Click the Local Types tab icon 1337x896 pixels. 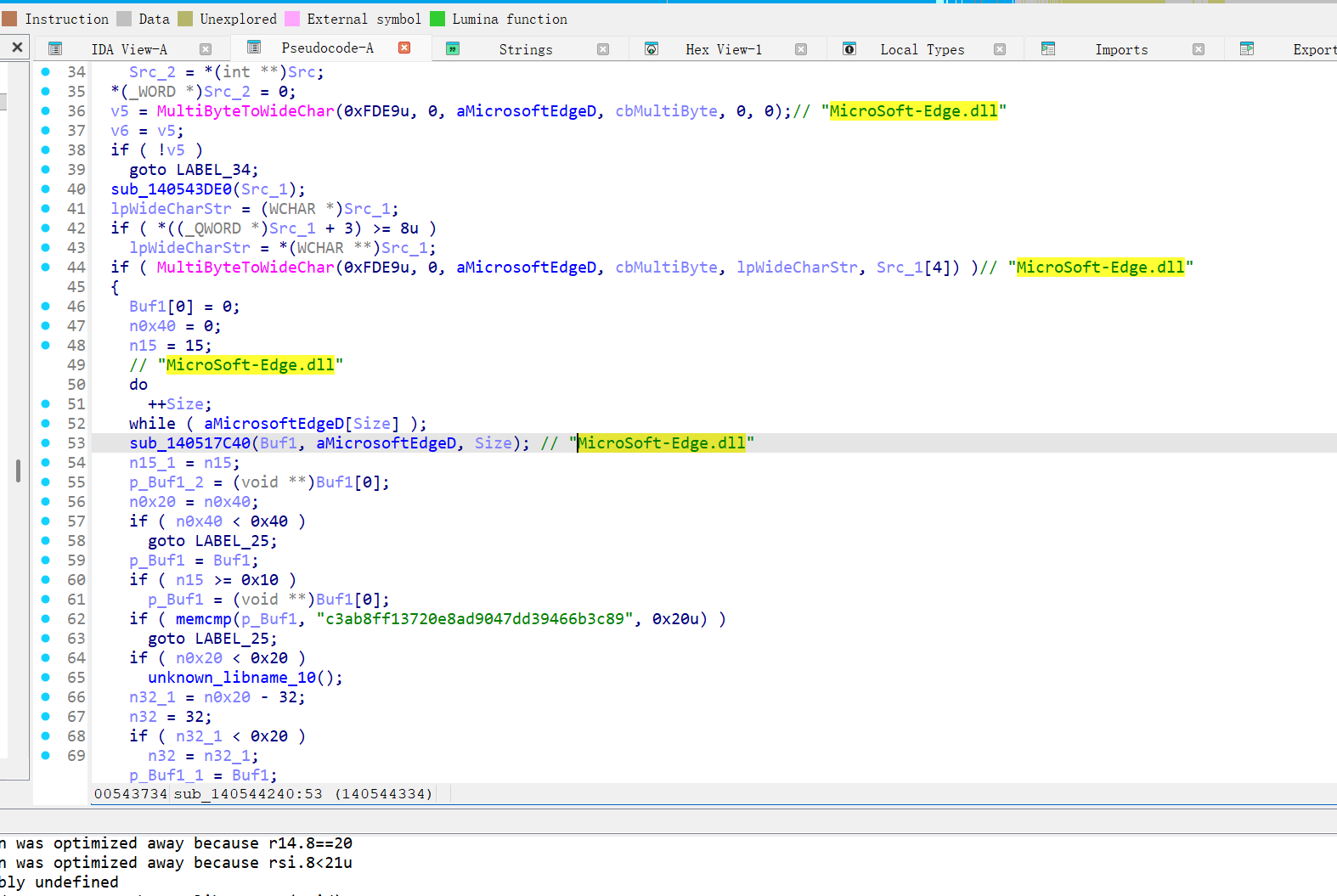[849, 49]
